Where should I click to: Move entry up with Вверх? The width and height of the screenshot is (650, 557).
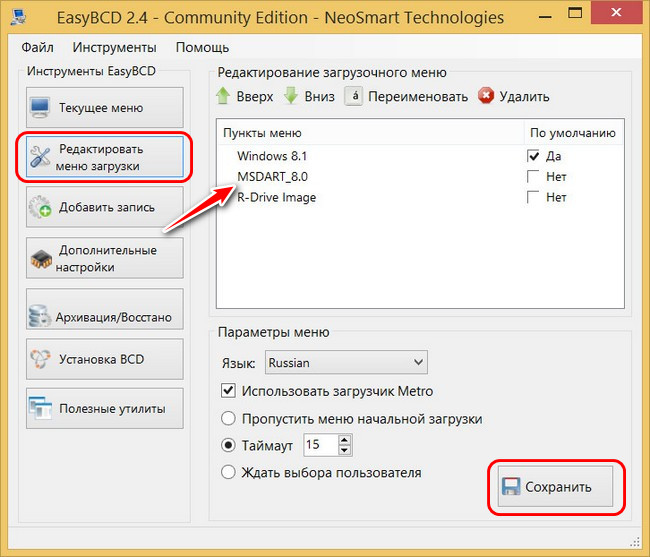(x=245, y=96)
